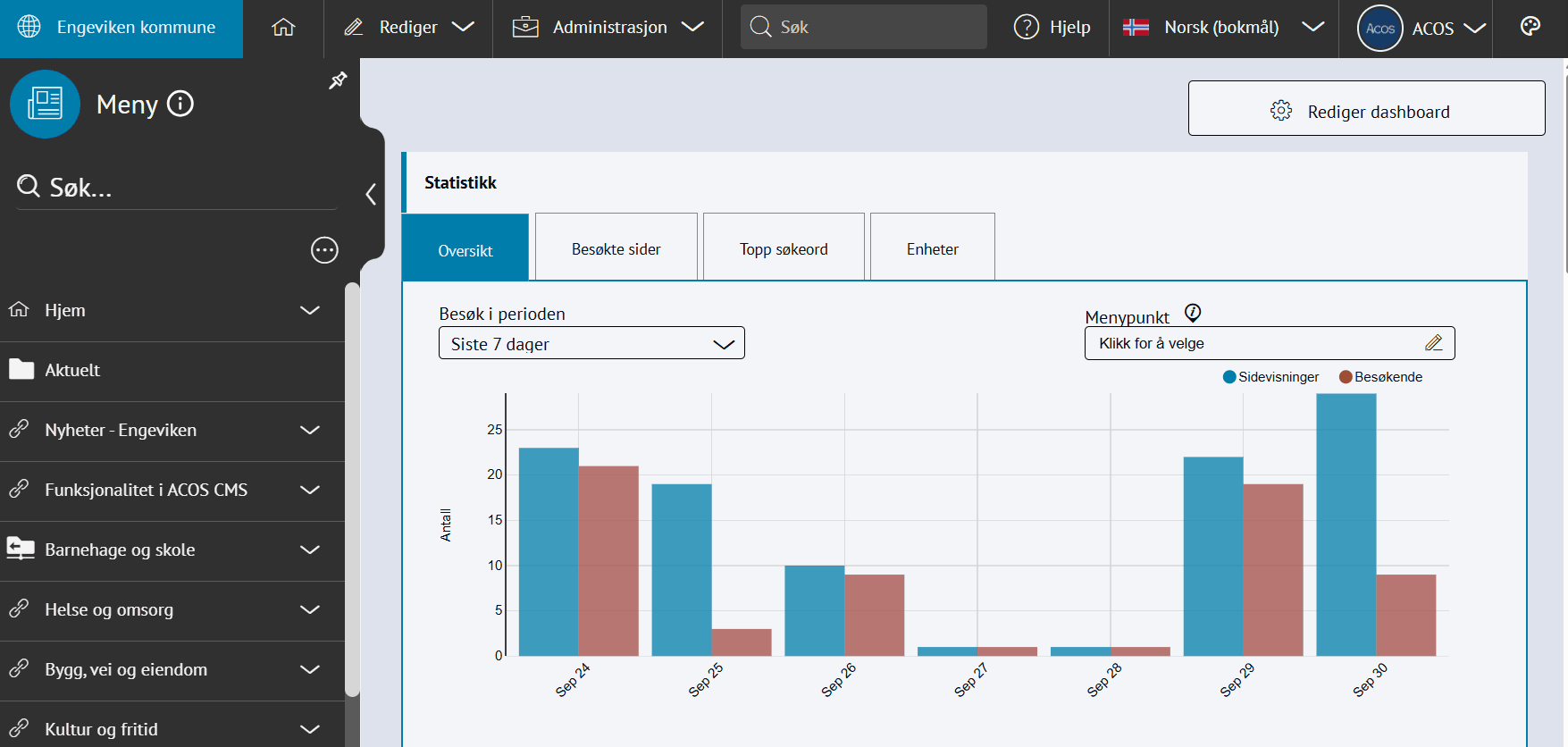Click the Sep 30 Sidevisninger blue bar
This screenshot has width=1568, height=747.
[1346, 525]
